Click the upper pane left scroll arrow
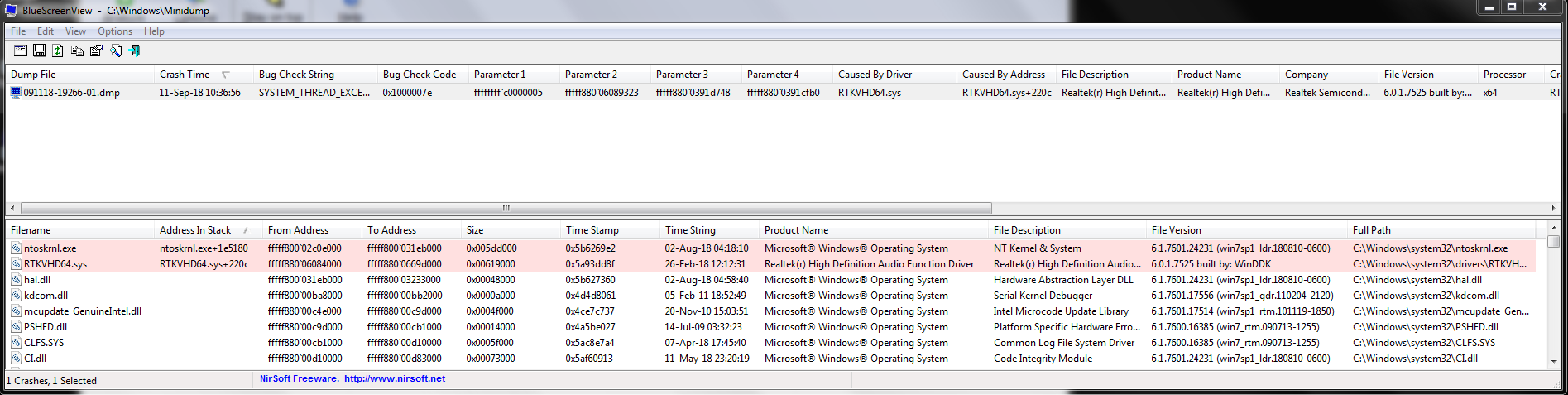Viewport: 1568px width, 395px height. point(12,209)
